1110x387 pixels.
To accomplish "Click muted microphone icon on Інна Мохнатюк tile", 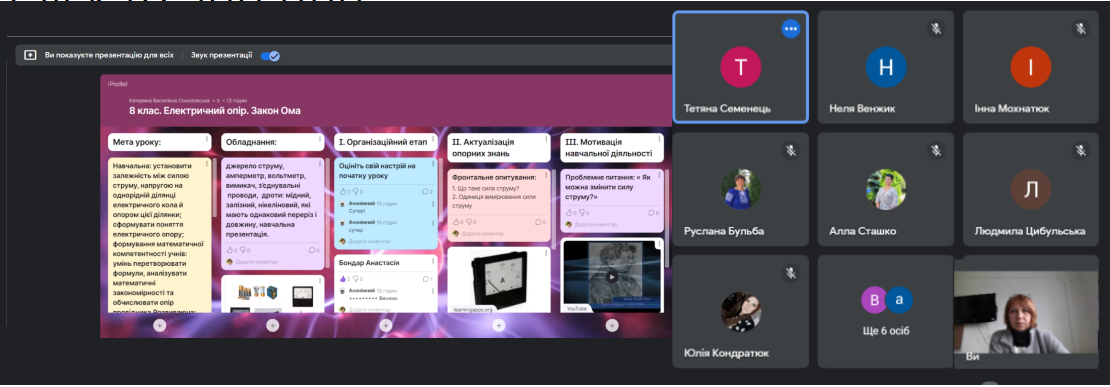I will (x=1081, y=29).
